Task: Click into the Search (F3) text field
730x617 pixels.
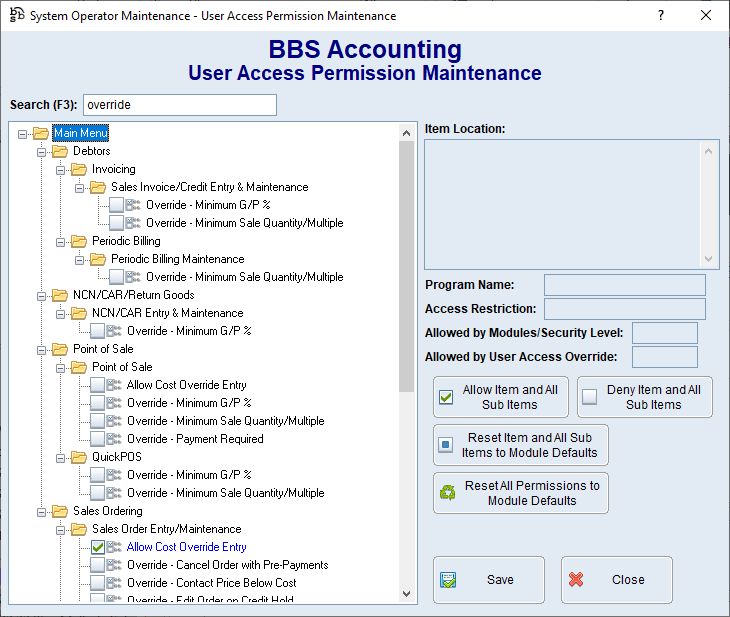Action: coord(179,105)
